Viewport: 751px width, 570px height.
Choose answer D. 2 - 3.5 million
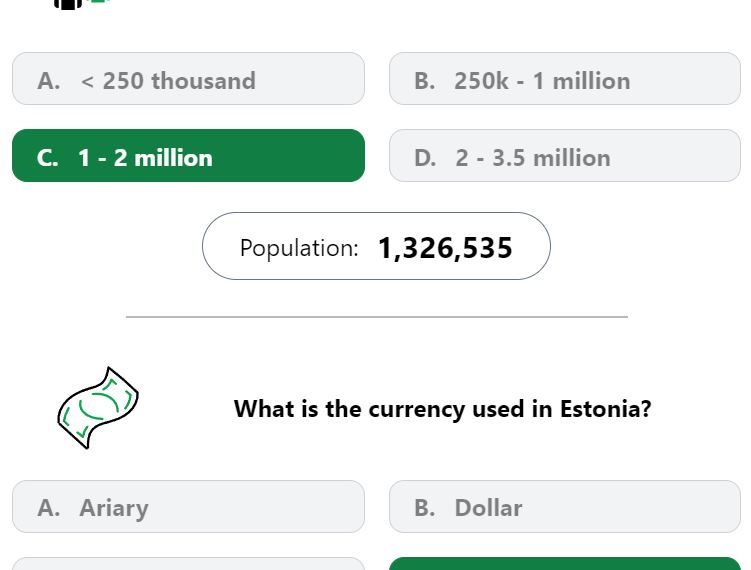(565, 156)
